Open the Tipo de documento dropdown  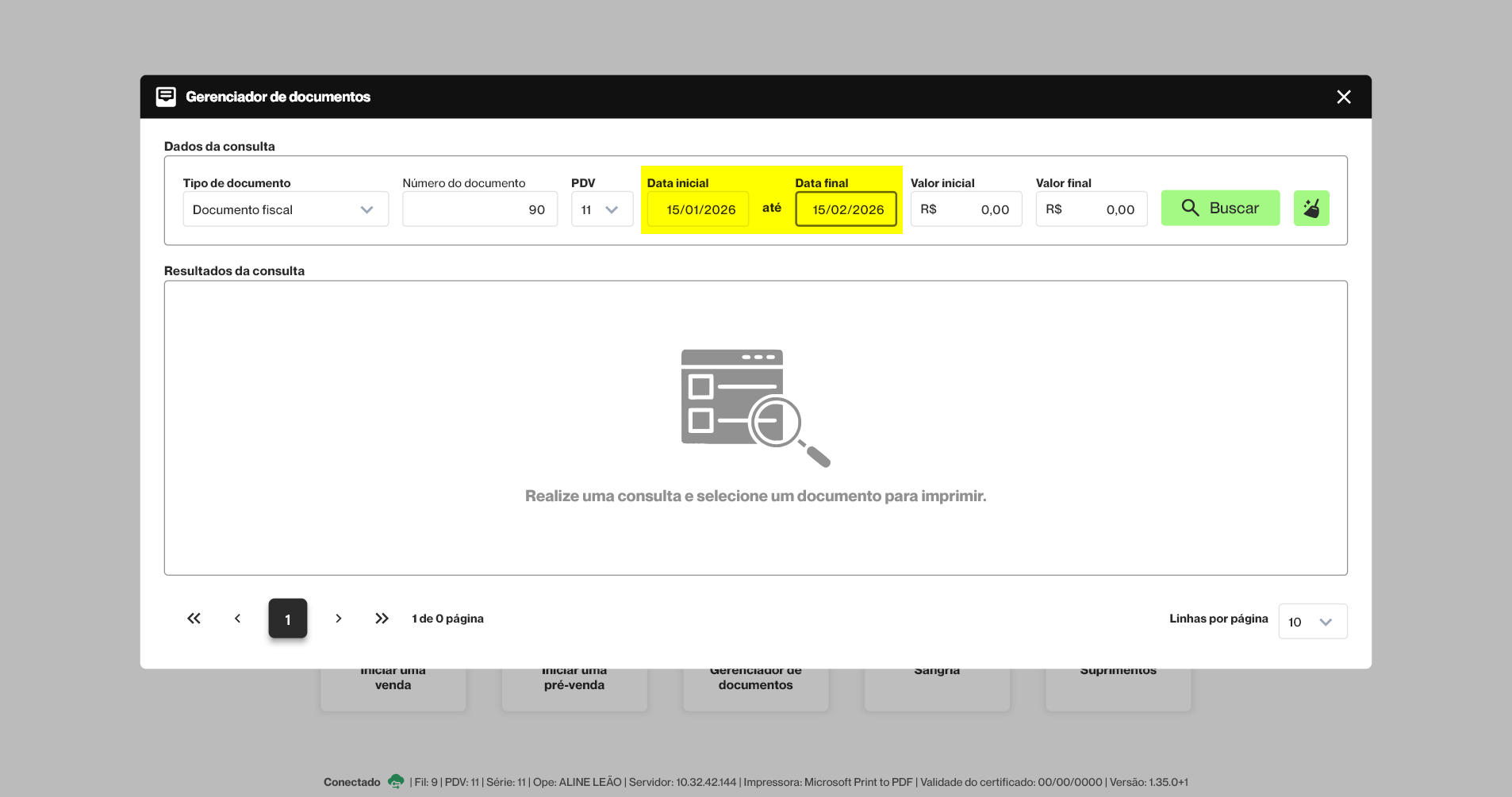coord(286,209)
